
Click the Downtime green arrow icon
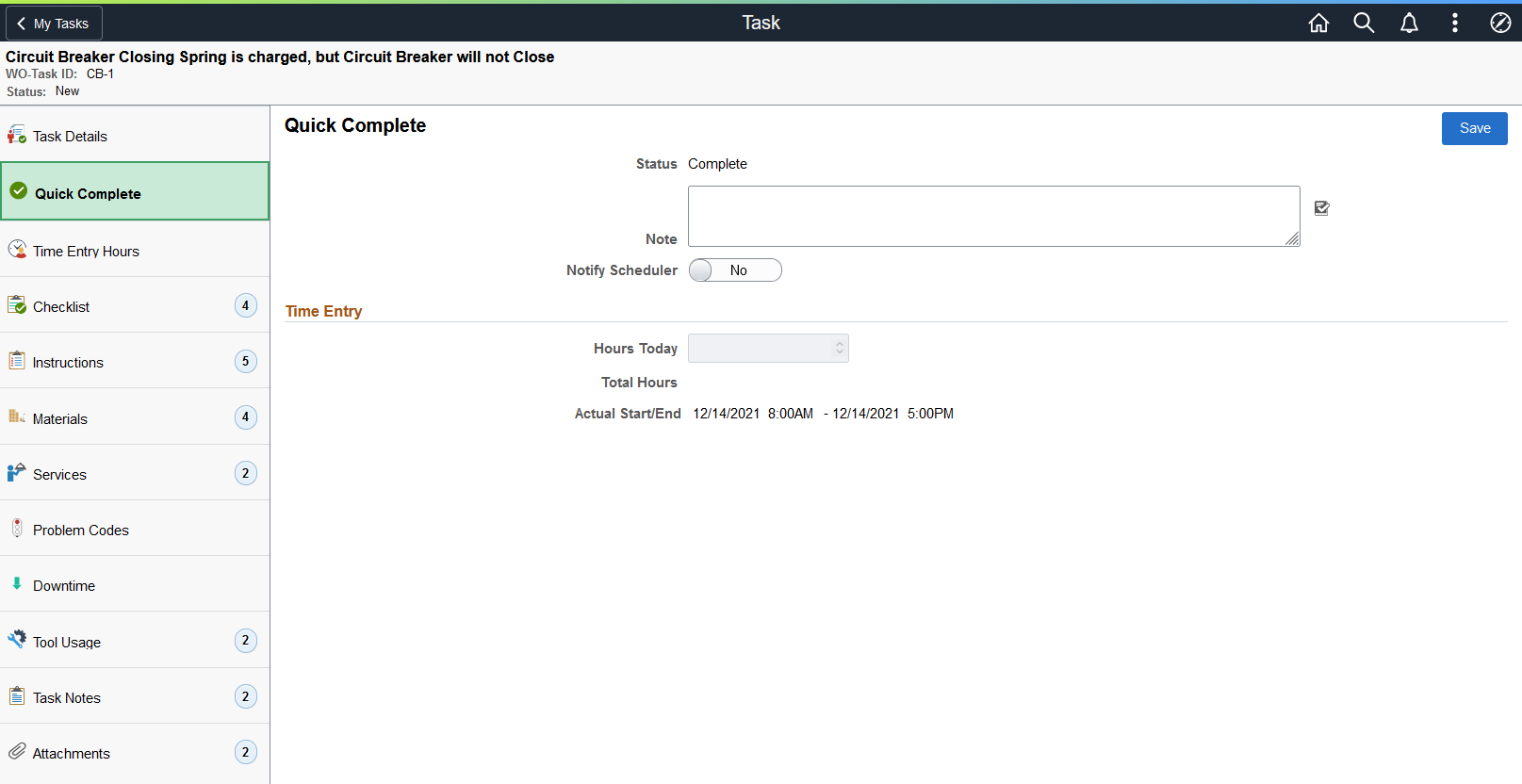[x=17, y=583]
